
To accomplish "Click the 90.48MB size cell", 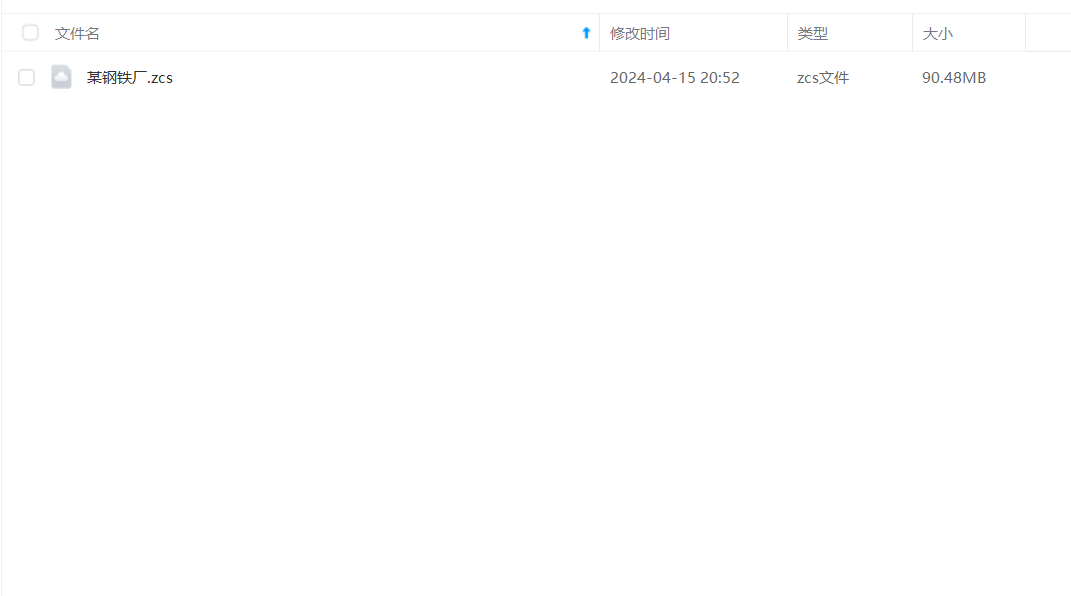I will pyautogui.click(x=954, y=78).
